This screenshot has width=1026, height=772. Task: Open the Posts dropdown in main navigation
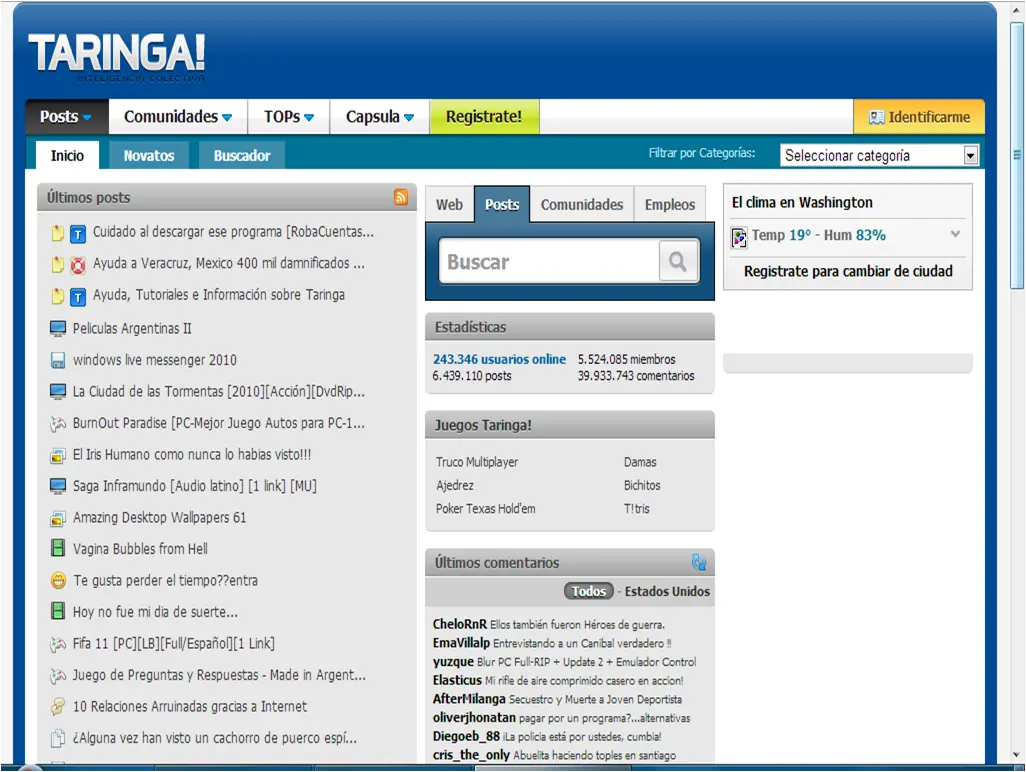pos(66,116)
